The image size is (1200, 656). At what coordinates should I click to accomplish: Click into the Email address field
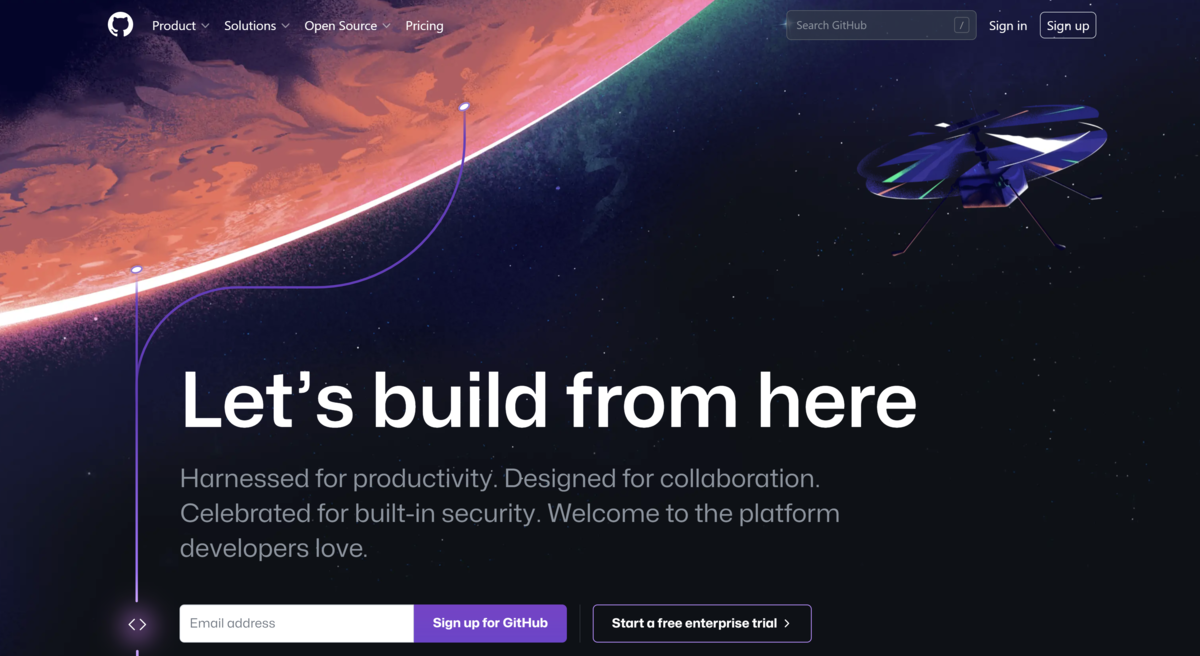point(297,623)
